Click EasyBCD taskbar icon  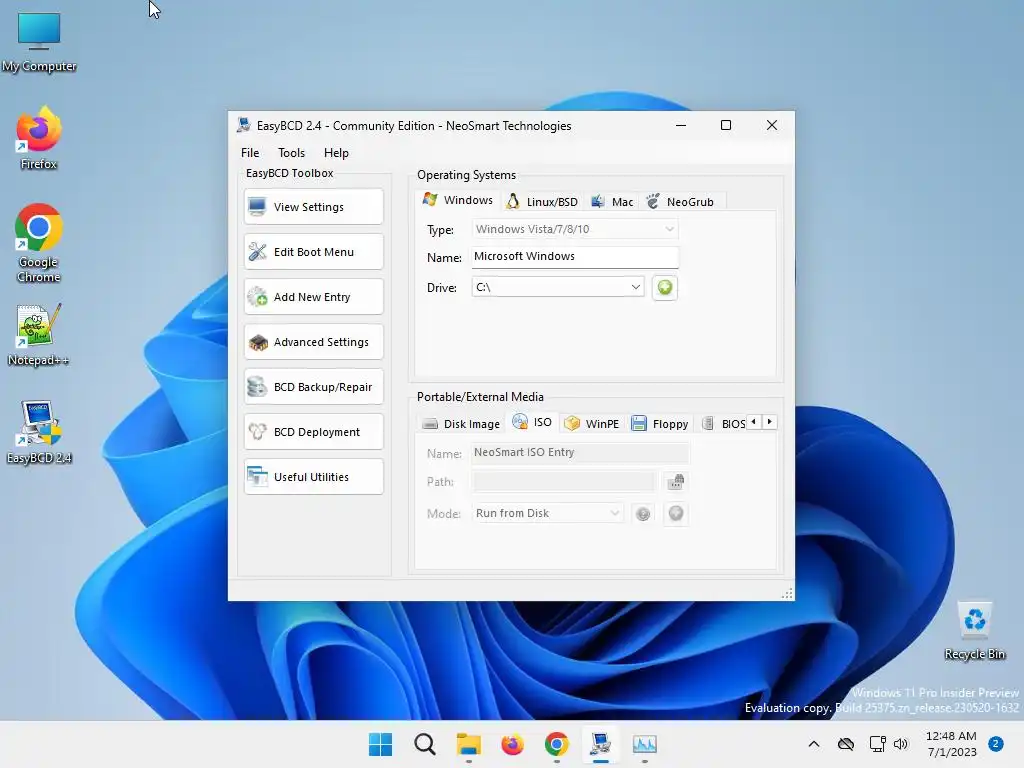coord(600,744)
